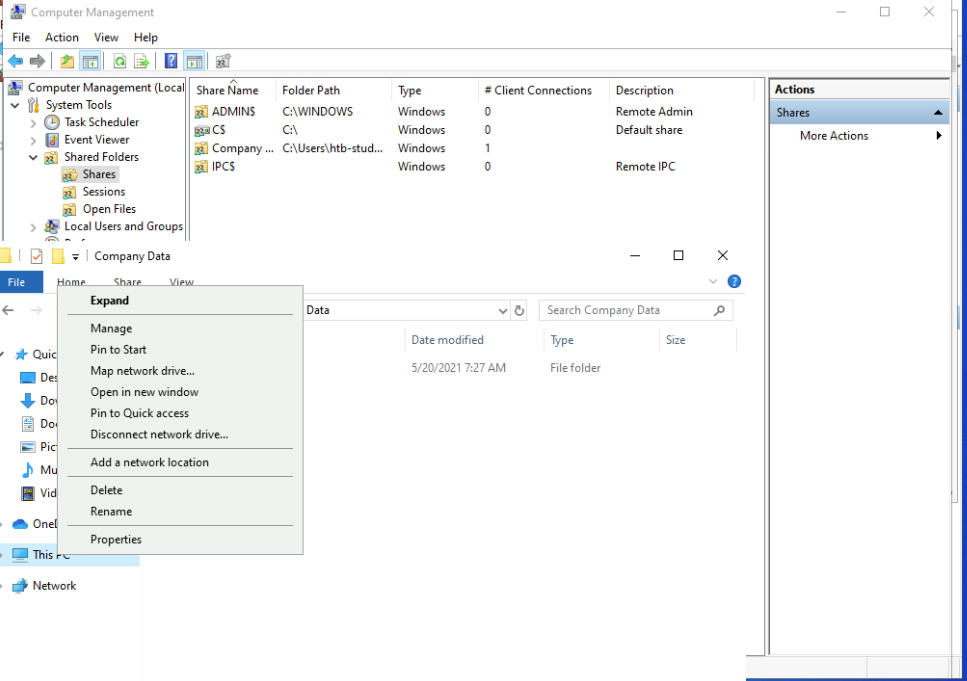Toggle the console tree visibility
Viewport: 967px width, 681px height.
pyautogui.click(x=90, y=60)
